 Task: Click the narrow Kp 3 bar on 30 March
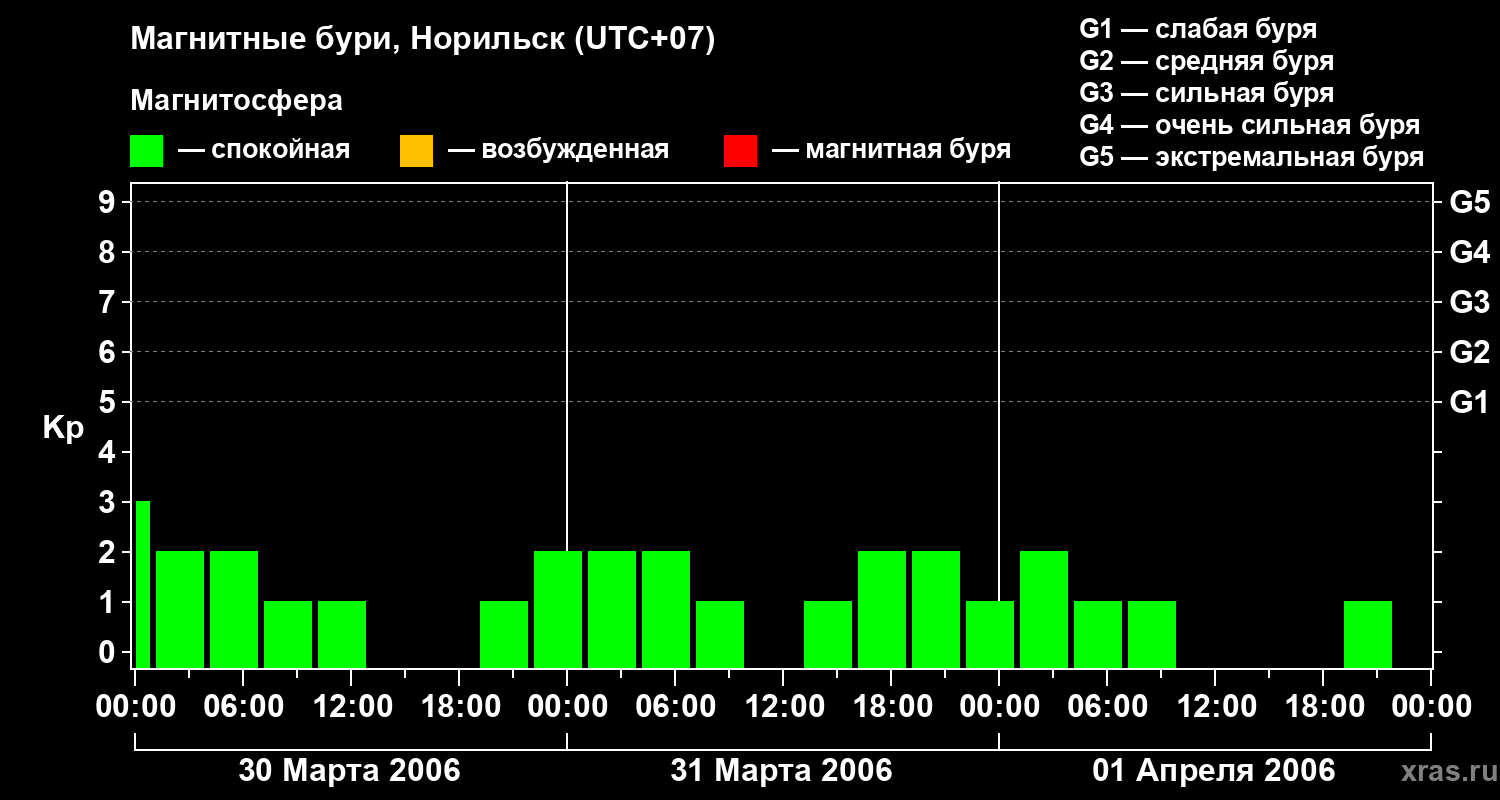[142, 585]
